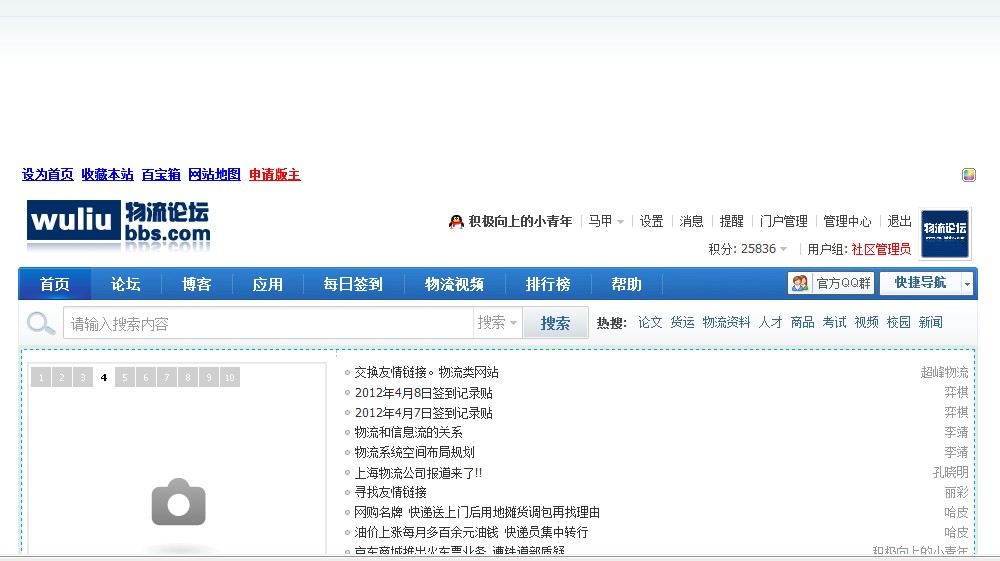This screenshot has height=561, width=1000.
Task: Click the 官方QQ群 people icon
Action: click(800, 283)
